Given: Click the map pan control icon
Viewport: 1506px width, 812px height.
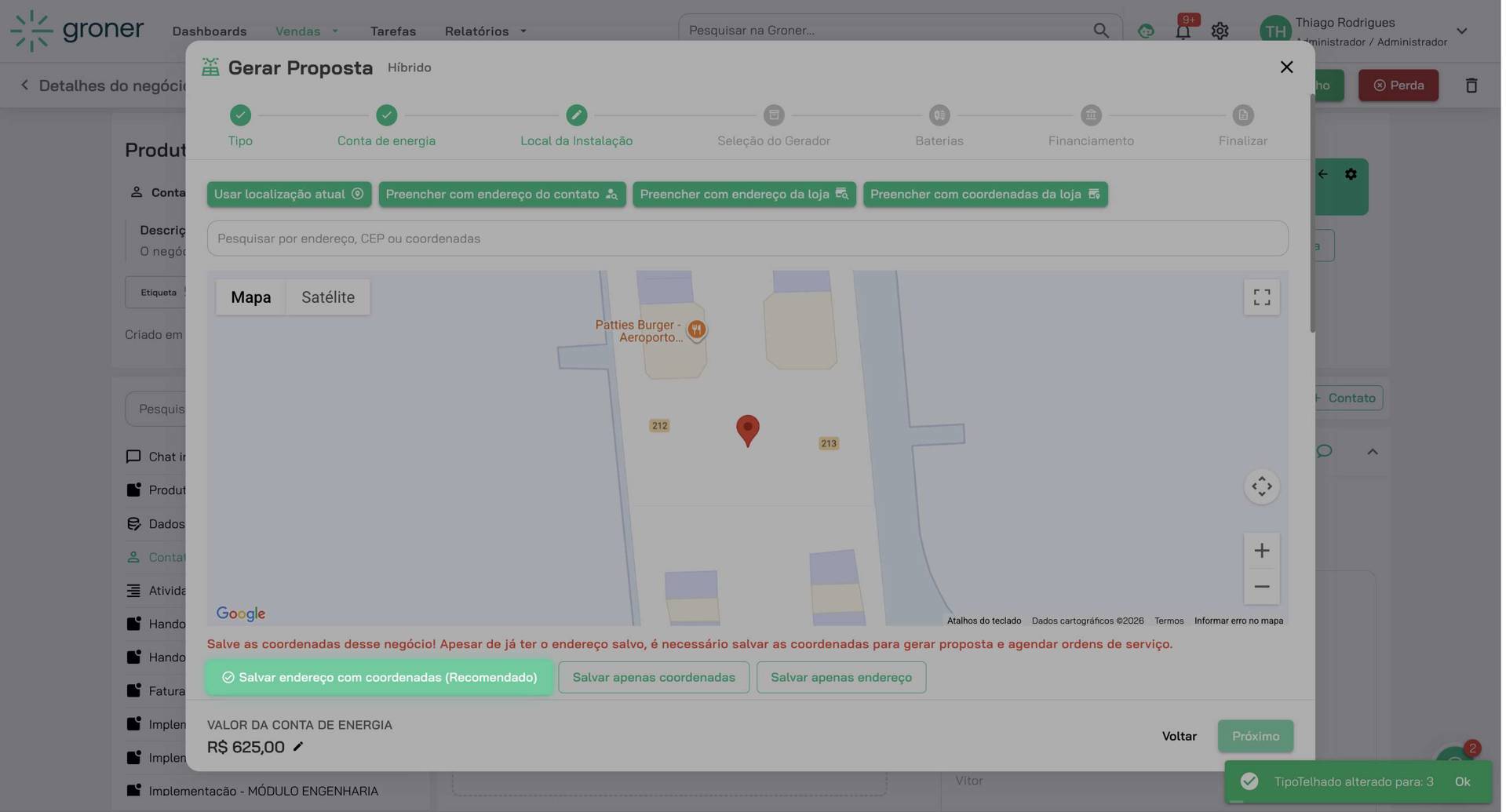Looking at the screenshot, I should pyautogui.click(x=1261, y=486).
